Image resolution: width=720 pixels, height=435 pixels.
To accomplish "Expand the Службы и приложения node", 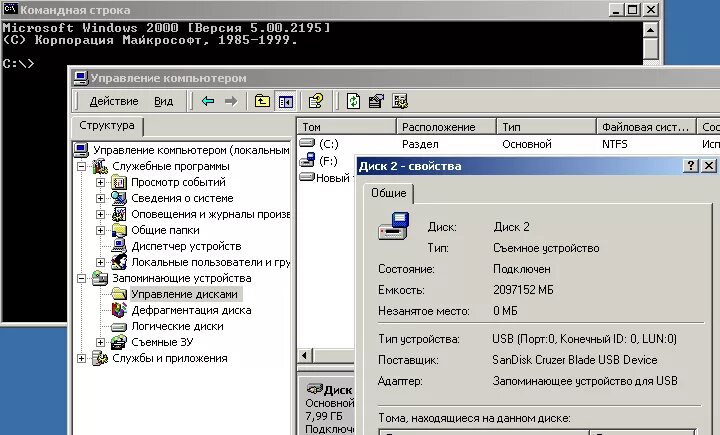I will coord(81,358).
